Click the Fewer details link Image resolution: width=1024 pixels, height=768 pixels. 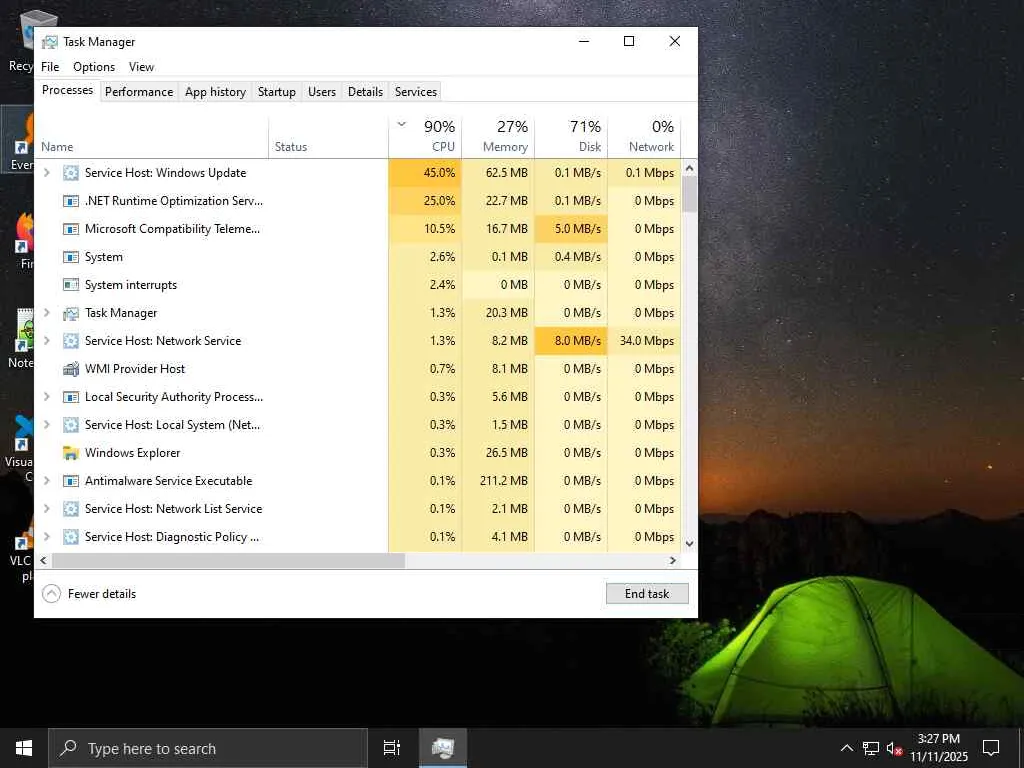[102, 594]
